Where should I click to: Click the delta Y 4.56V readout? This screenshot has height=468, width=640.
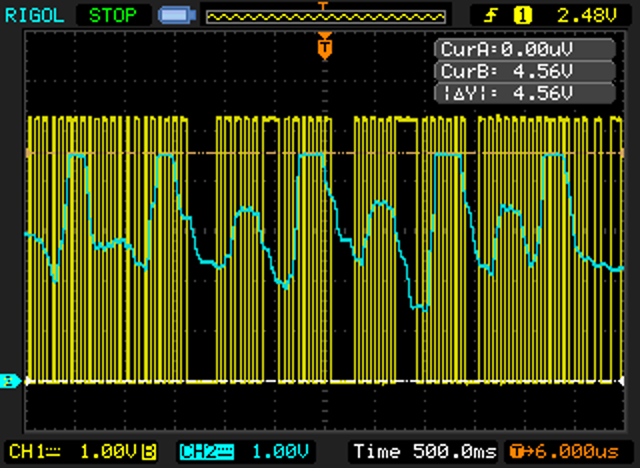tap(525, 93)
